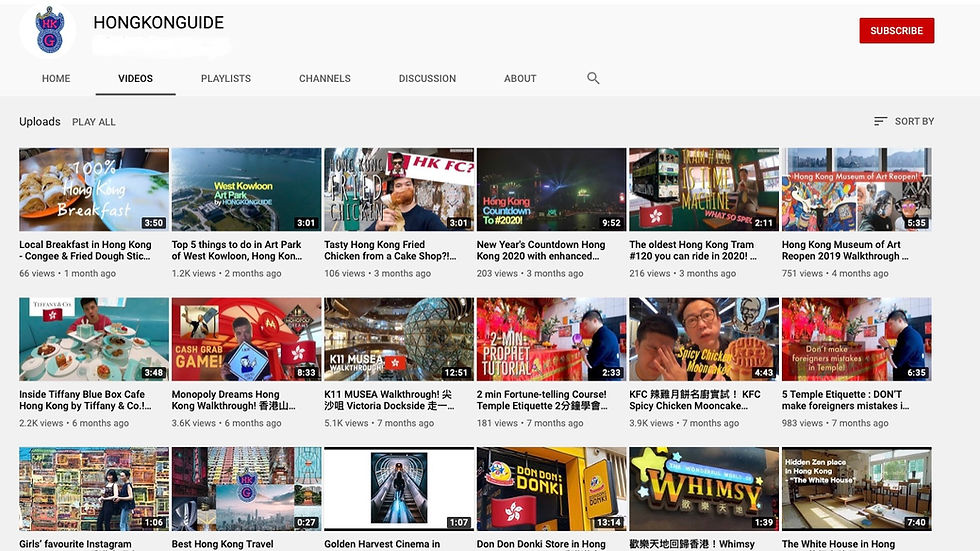Open the Tram #120 Time Machine thumbnail

tap(704, 190)
